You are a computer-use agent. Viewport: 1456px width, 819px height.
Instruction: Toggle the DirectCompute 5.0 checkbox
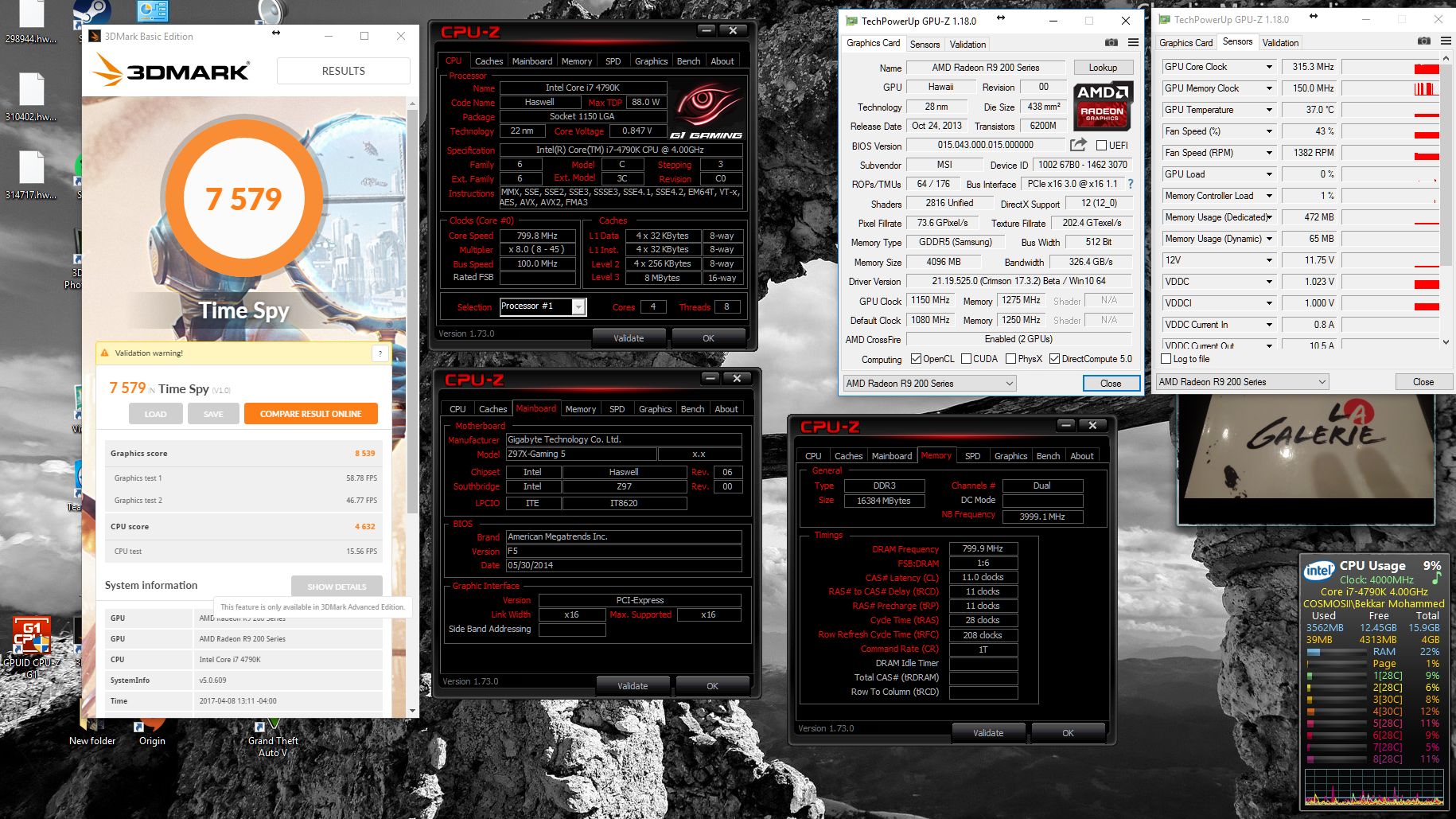[x=1054, y=359]
